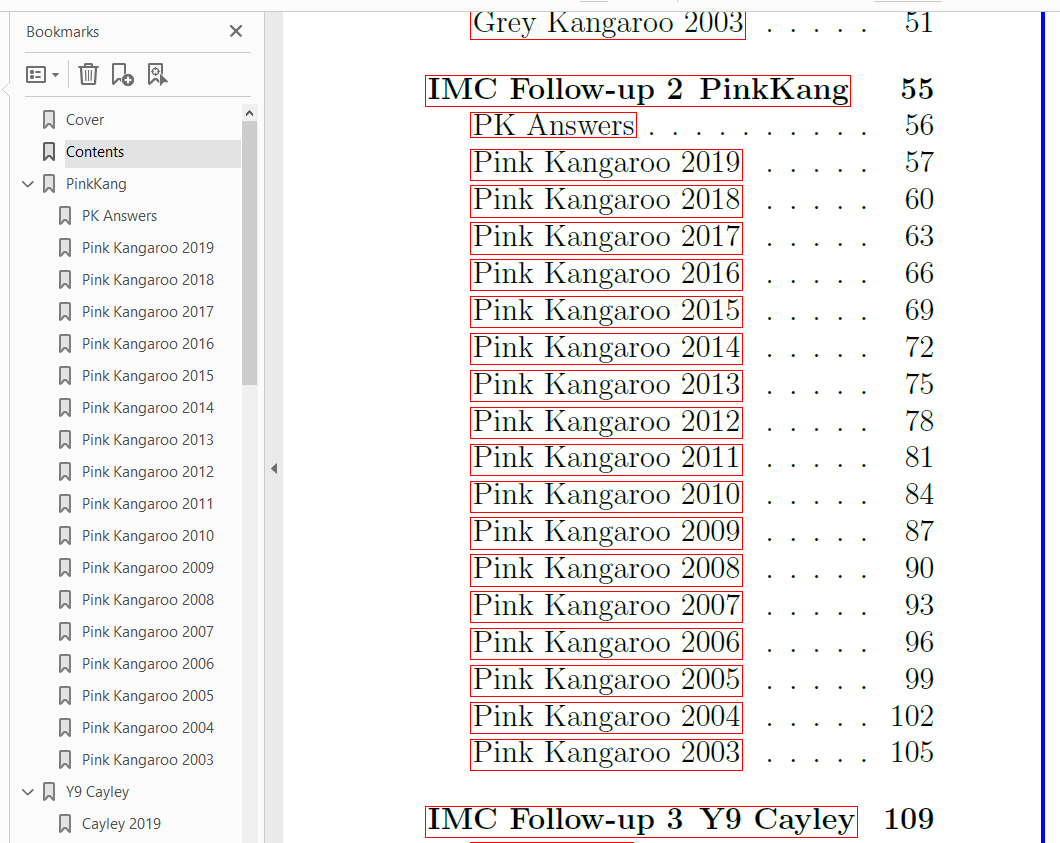
Task: Follow Pink Kangaroo 2008 link in contents
Action: click(x=606, y=571)
